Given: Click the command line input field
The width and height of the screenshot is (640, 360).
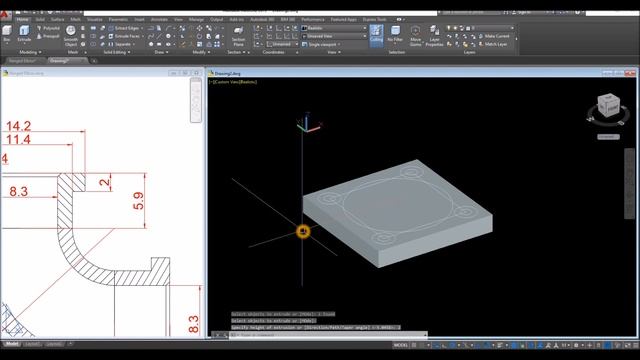Looking at the screenshot, I should [328, 335].
